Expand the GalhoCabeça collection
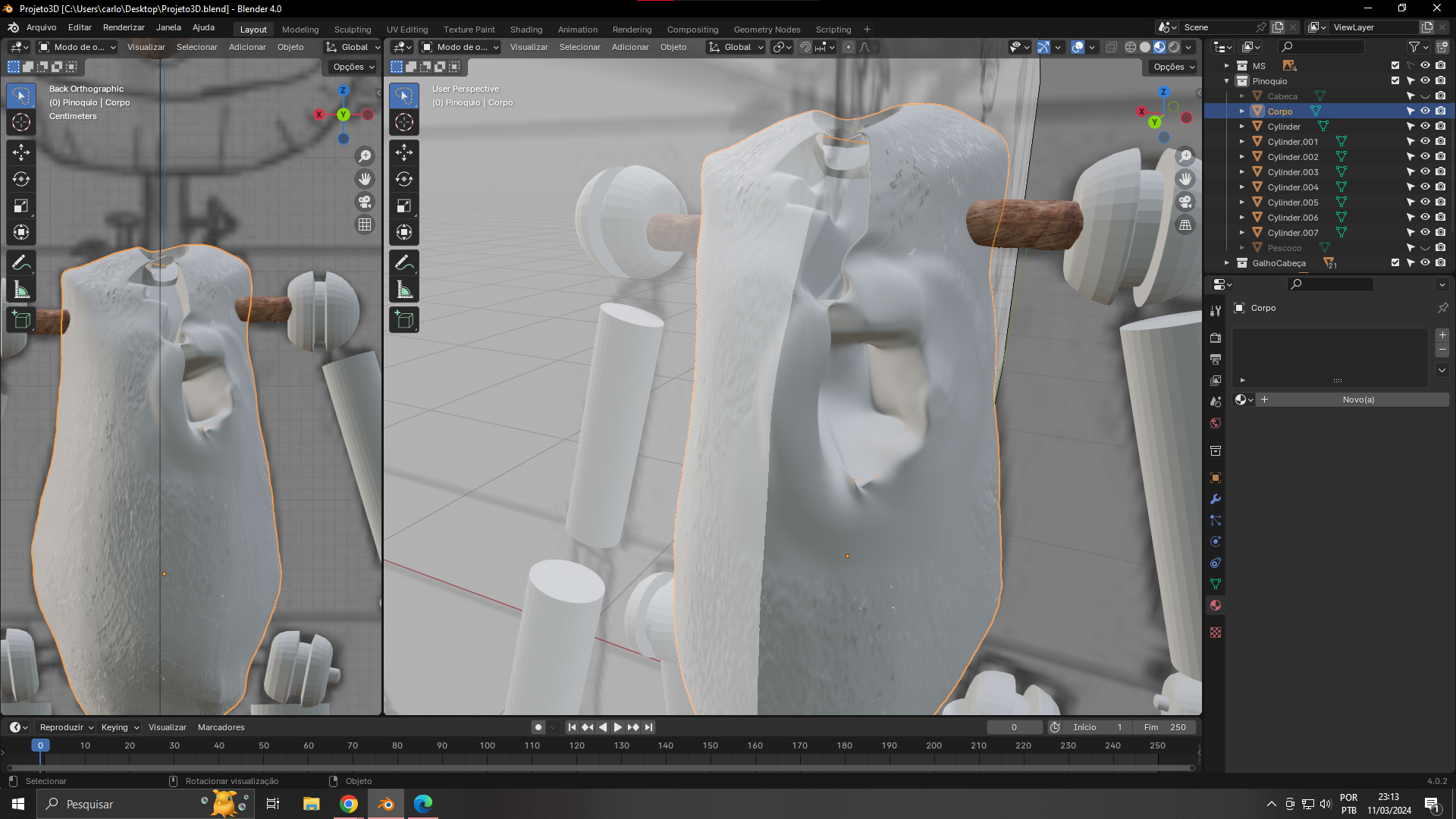Screen dimensions: 1456x819 coord(1227,263)
